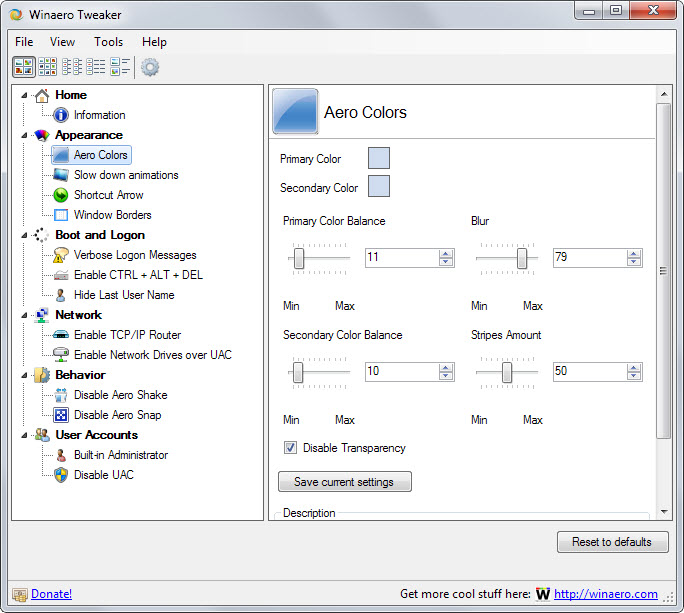
Task: Click the Boot and Logon spinner icon
Action: point(42,235)
